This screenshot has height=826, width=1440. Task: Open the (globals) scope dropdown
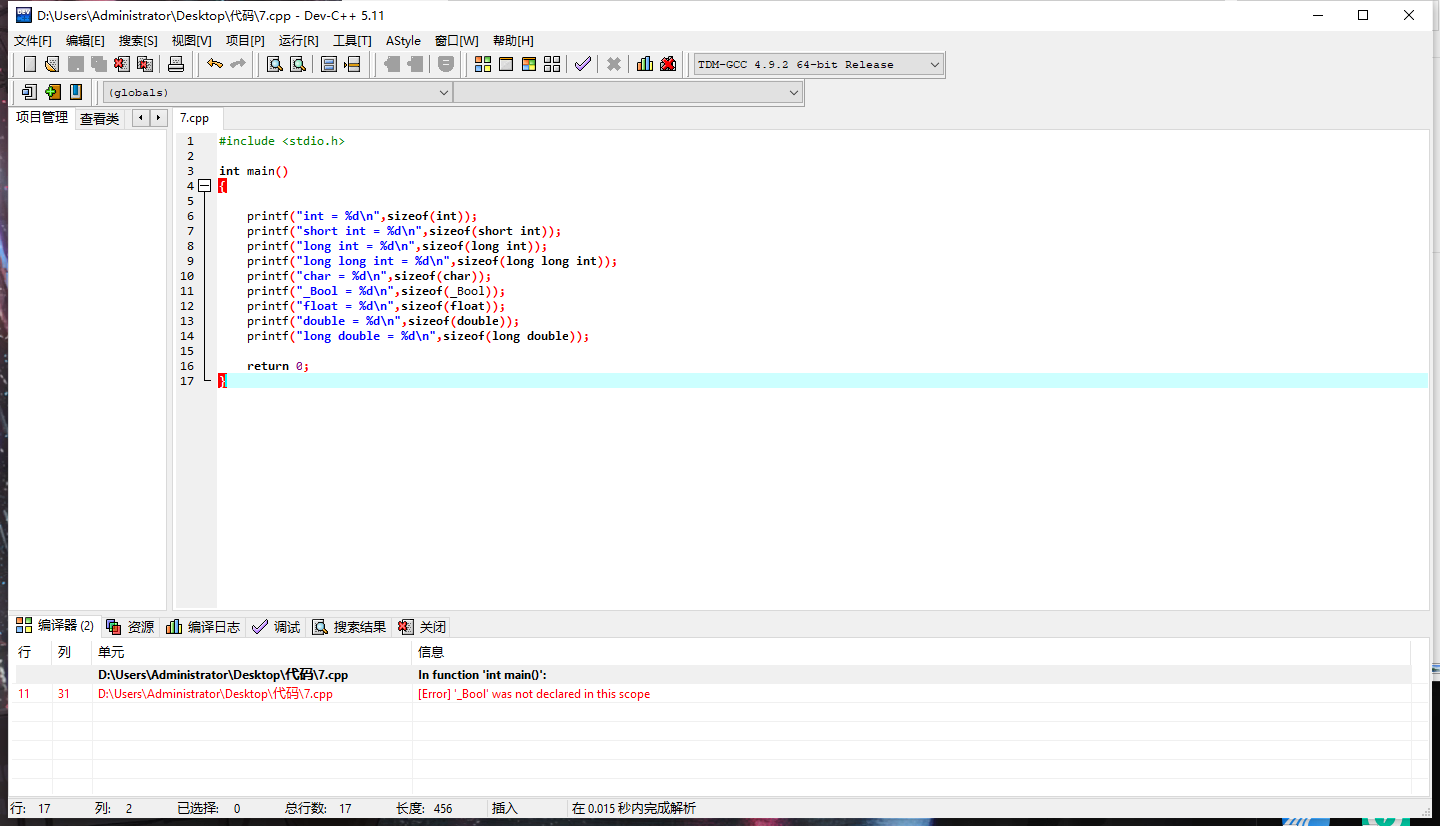point(278,92)
